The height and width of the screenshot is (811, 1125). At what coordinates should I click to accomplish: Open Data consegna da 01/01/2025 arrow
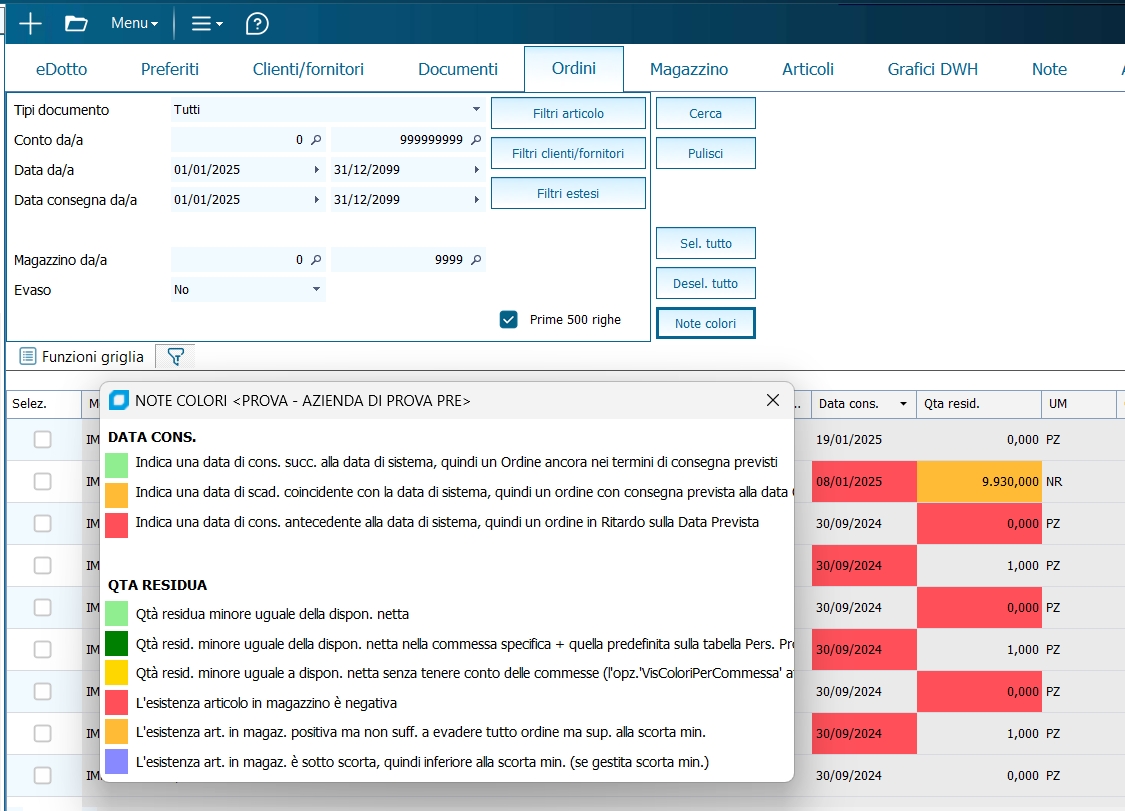316,200
